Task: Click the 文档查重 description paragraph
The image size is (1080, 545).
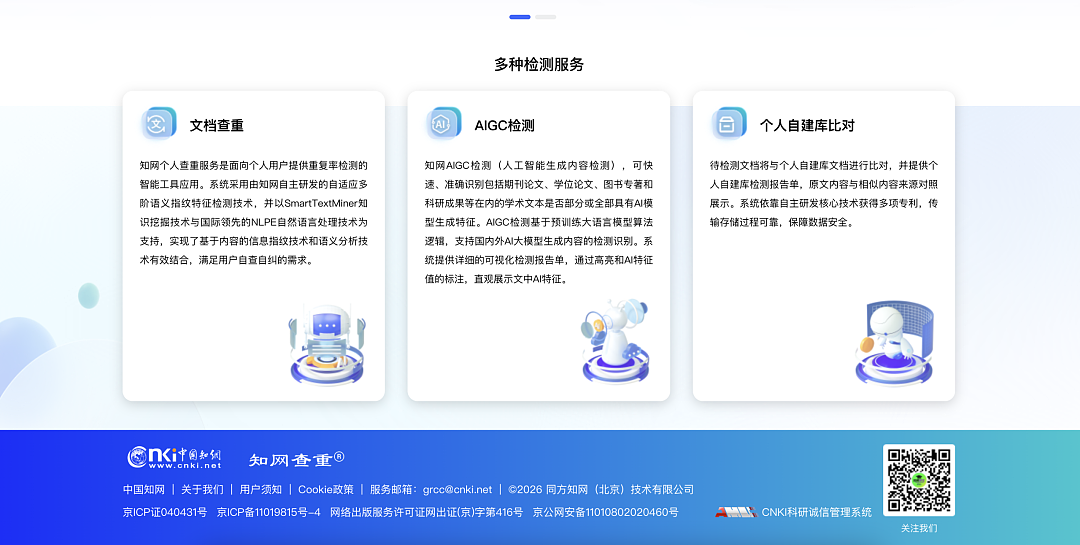Action: 253,213
